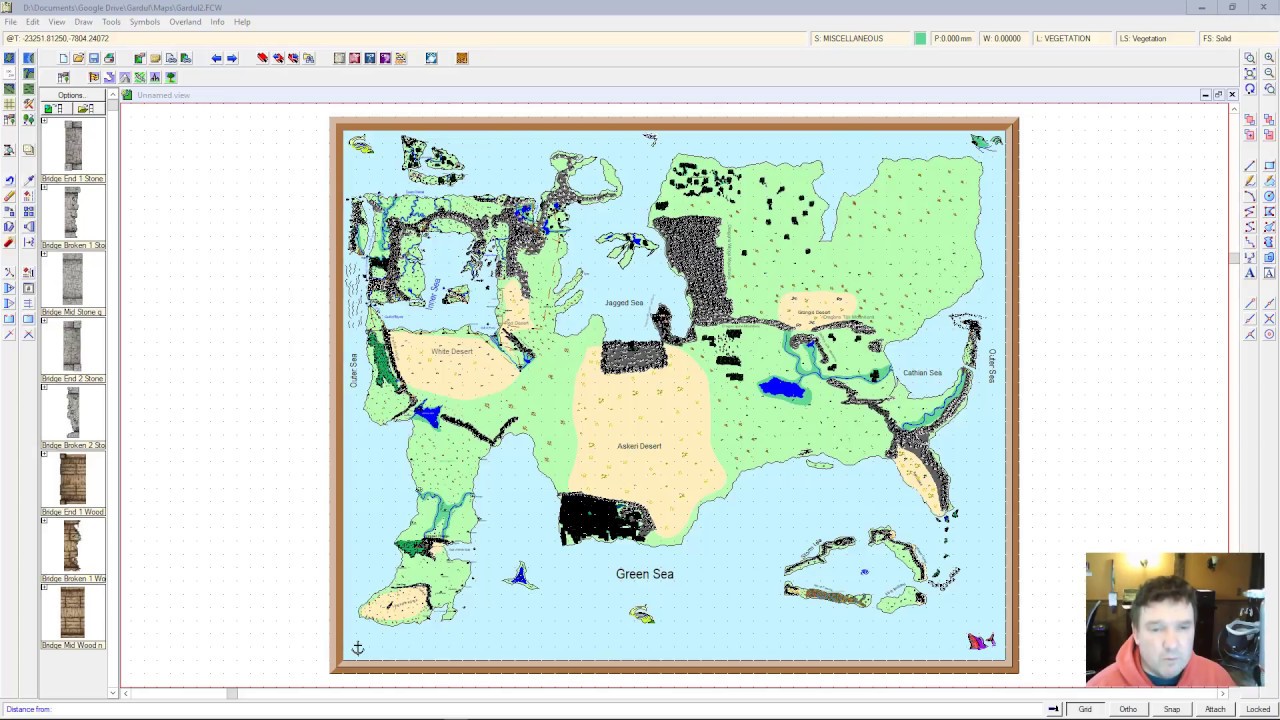This screenshot has width=1280, height=720.
Task: Click the Save file icon in toolbar
Action: (x=94, y=58)
